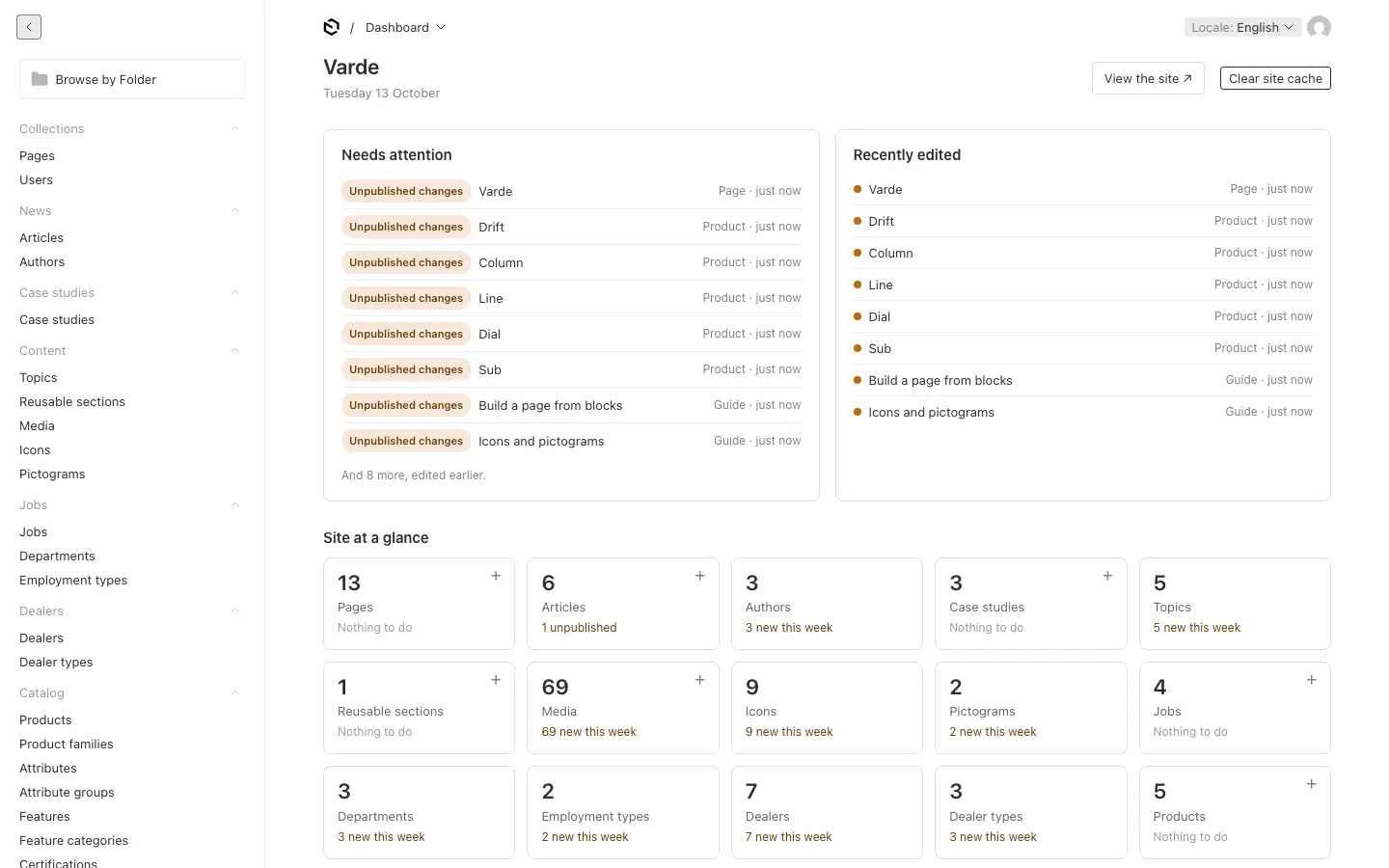
Task: Click 'And 8 more, edited earlier.' text
Action: click(414, 475)
